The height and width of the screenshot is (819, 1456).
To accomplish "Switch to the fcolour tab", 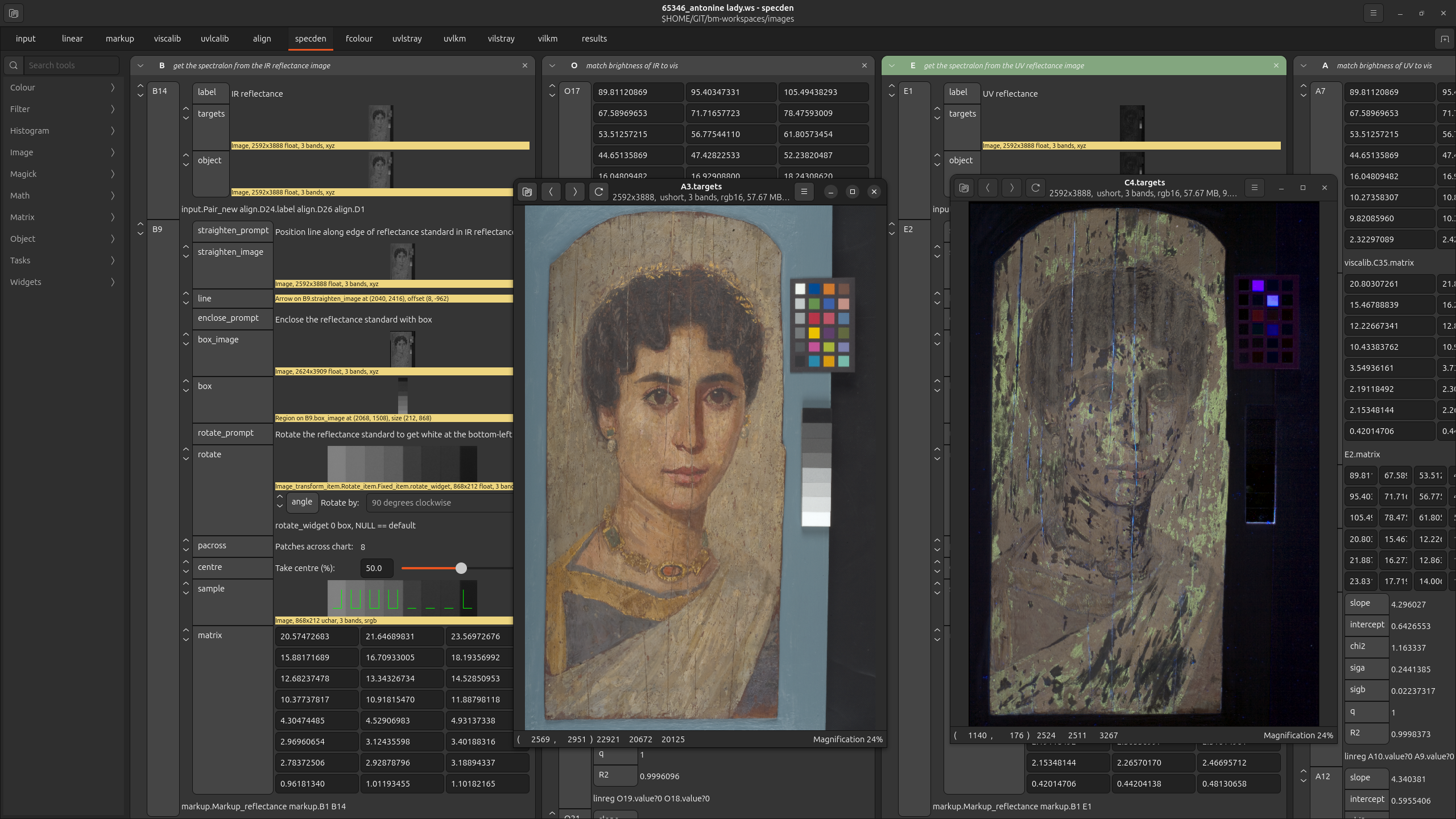I will tap(359, 39).
